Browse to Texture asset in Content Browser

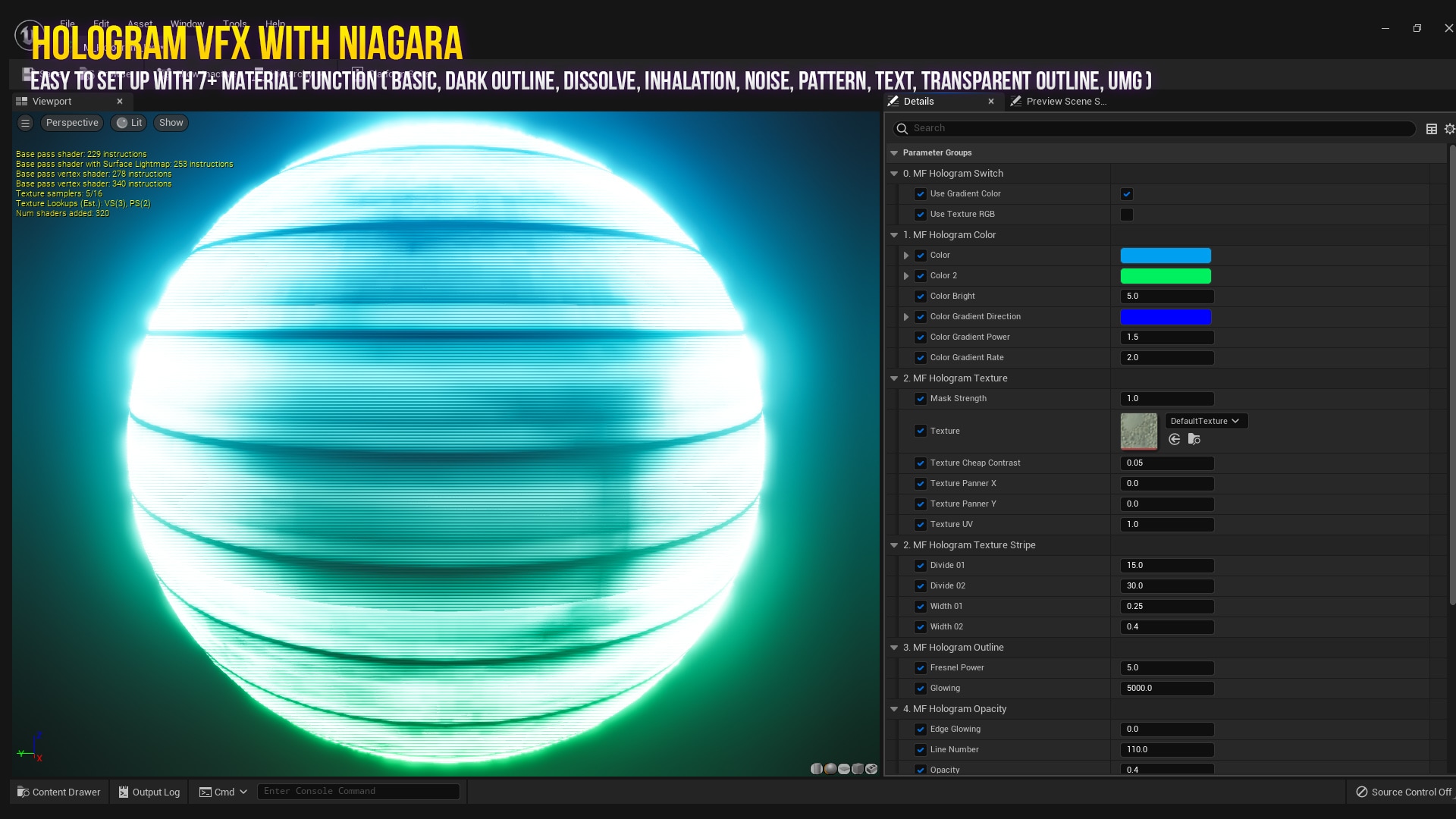click(x=1194, y=439)
